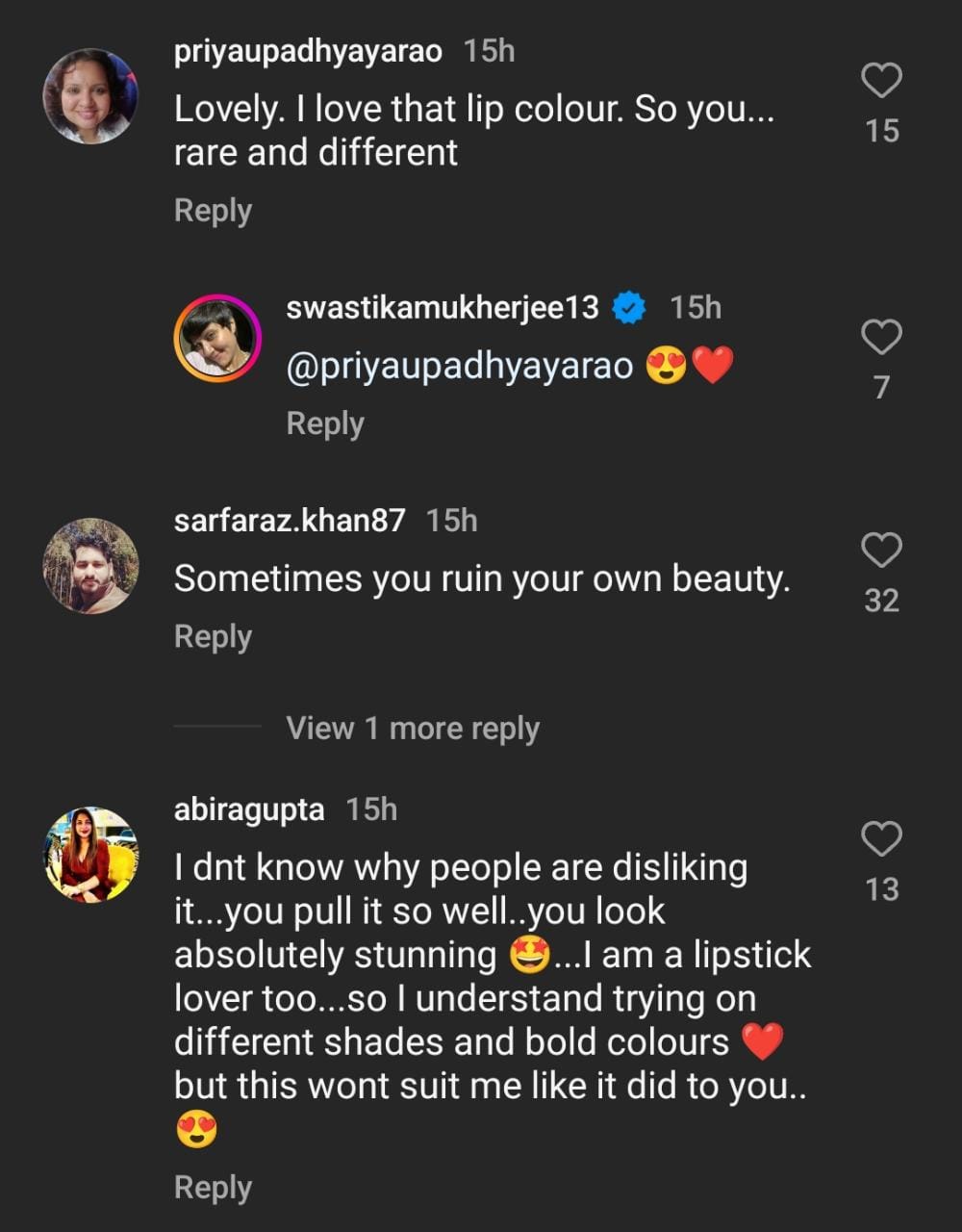Reply to sarfaraz.khan87's comment
The height and width of the screenshot is (1232, 962).
(x=213, y=636)
